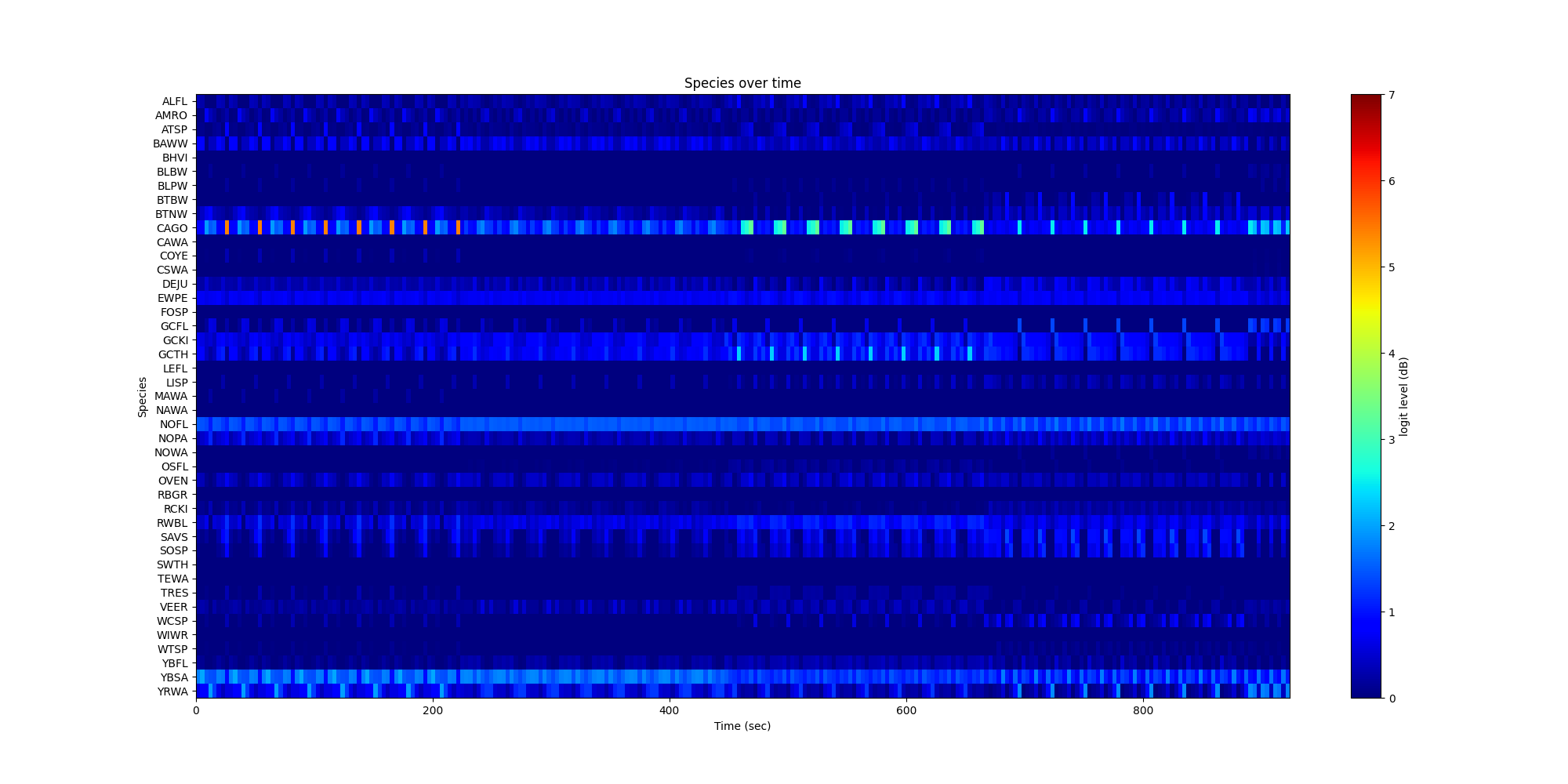Click the colorbar tick labeled 5

(1392, 267)
